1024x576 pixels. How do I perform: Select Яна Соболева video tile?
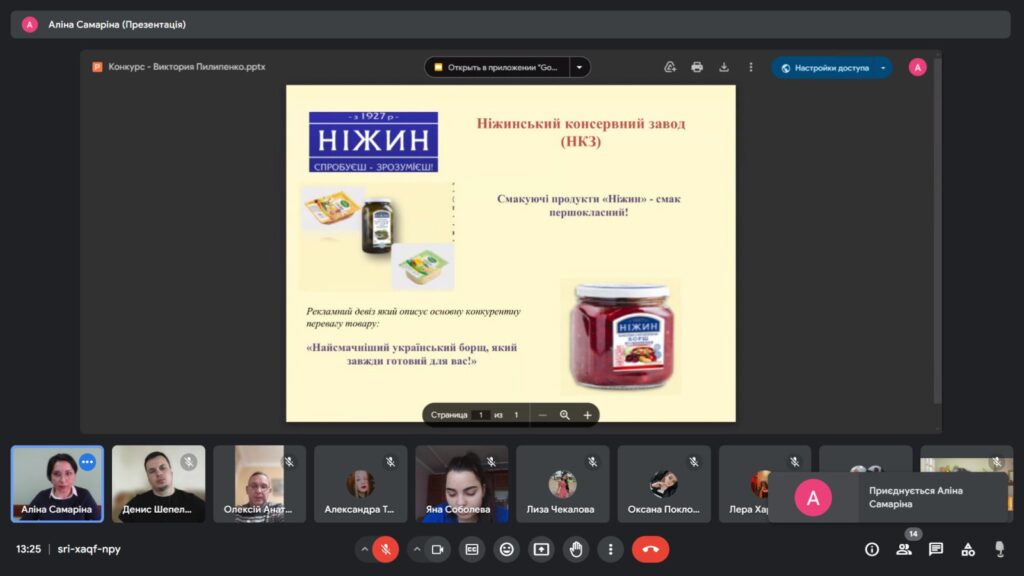pos(462,484)
